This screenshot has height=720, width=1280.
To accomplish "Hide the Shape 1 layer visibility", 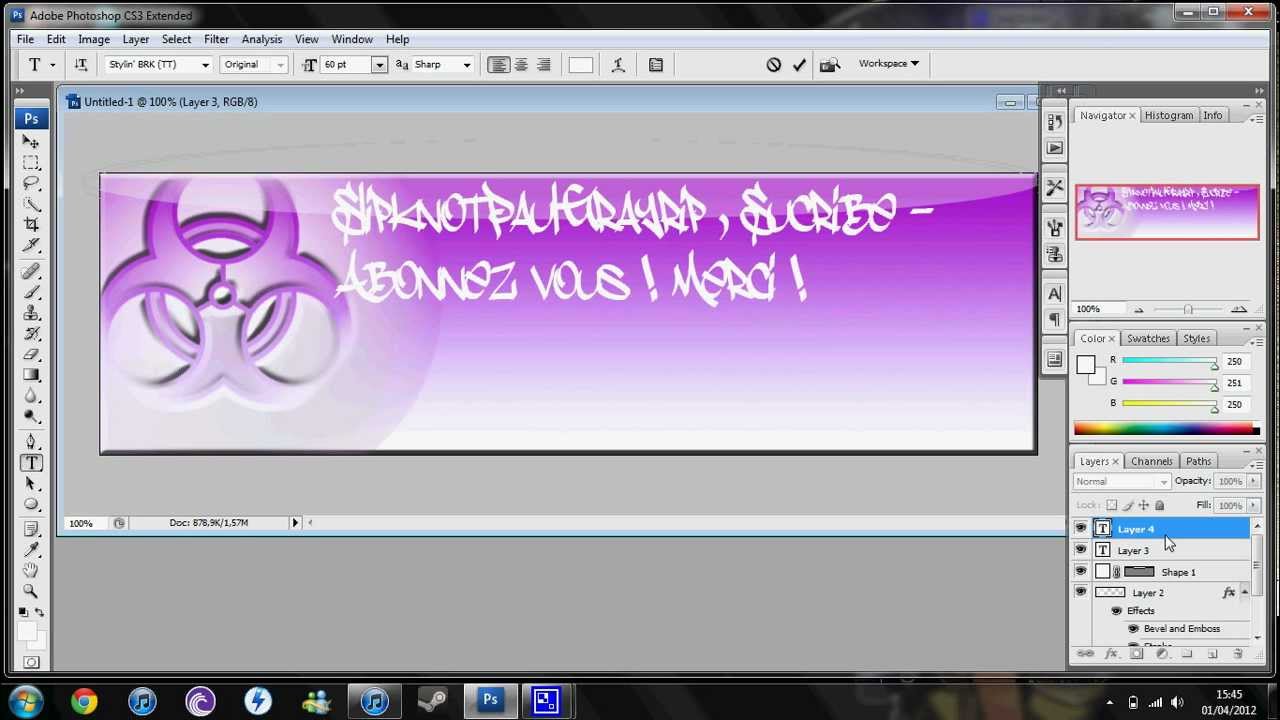I will [x=1080, y=572].
